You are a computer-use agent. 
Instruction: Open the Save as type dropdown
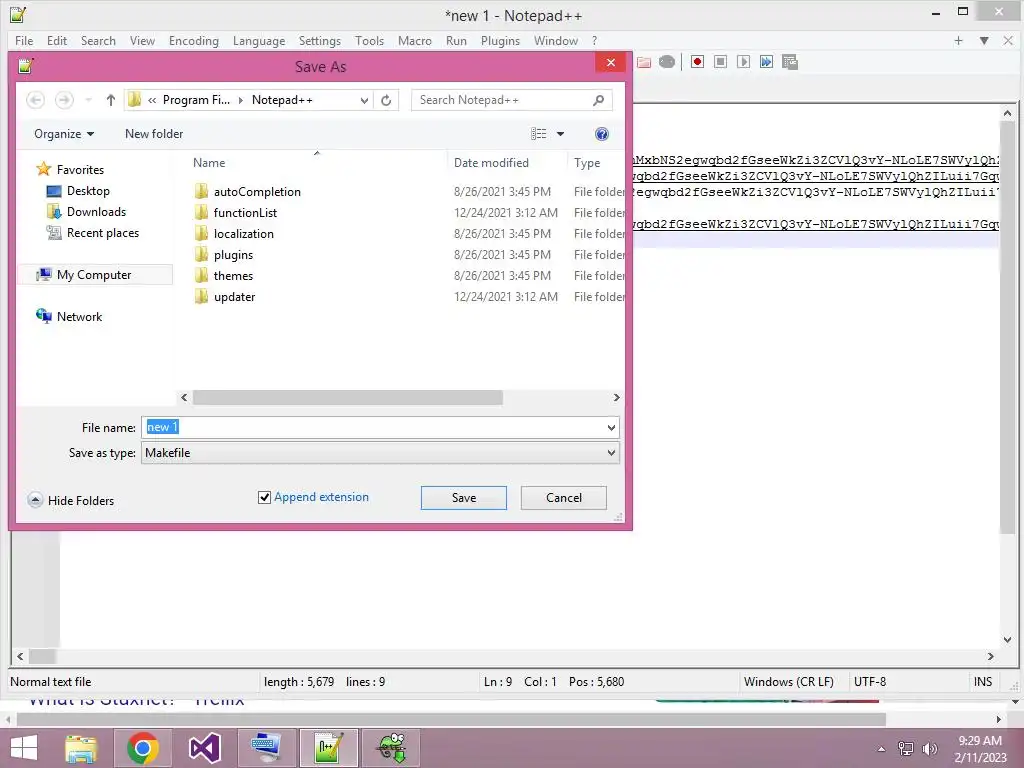coord(611,453)
